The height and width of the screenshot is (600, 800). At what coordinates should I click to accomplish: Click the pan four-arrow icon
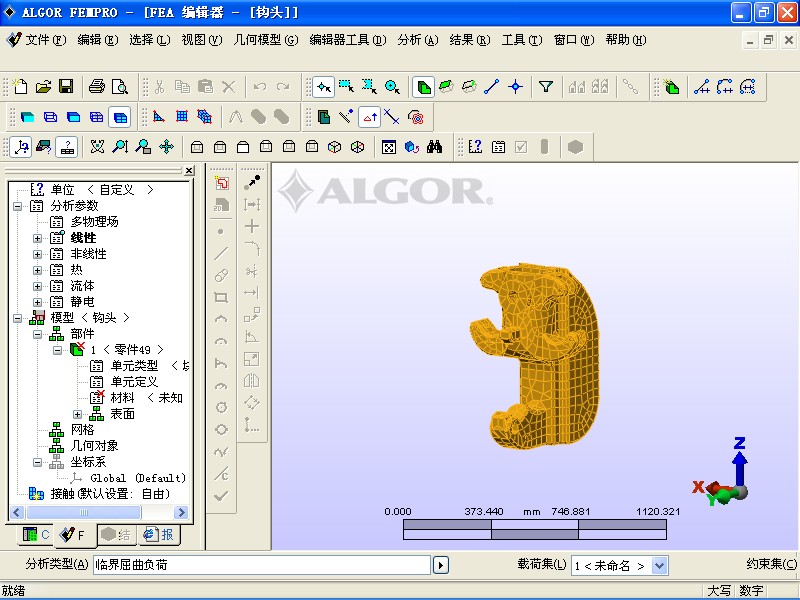pyautogui.click(x=166, y=147)
